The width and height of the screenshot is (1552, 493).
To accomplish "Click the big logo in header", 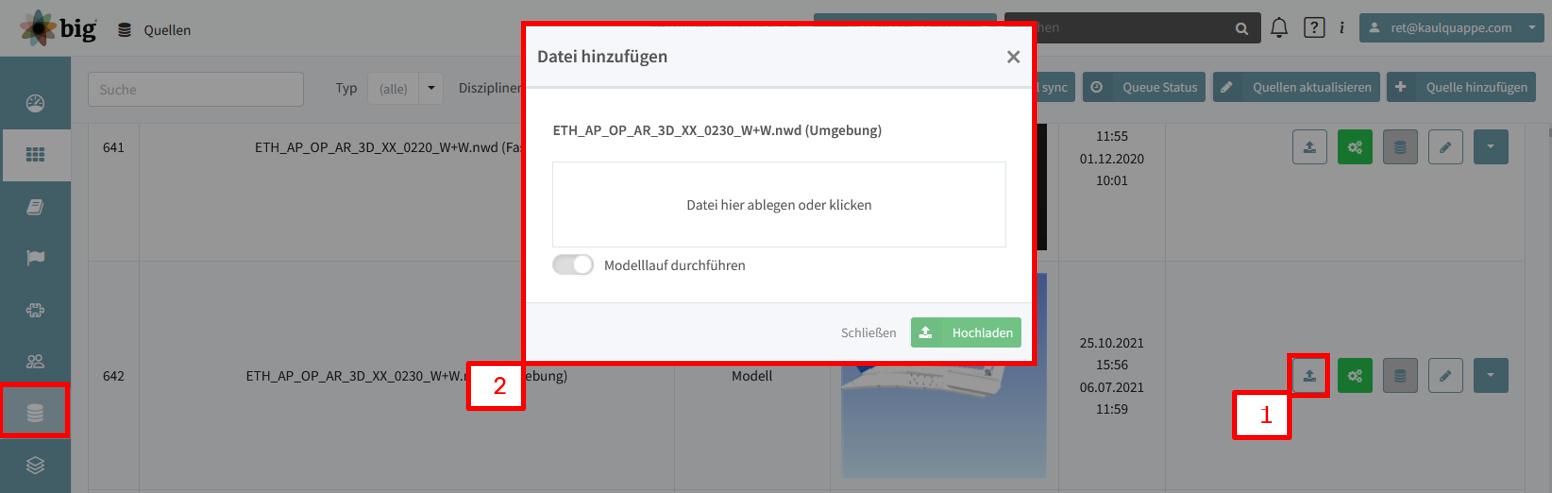I will click(x=58, y=28).
